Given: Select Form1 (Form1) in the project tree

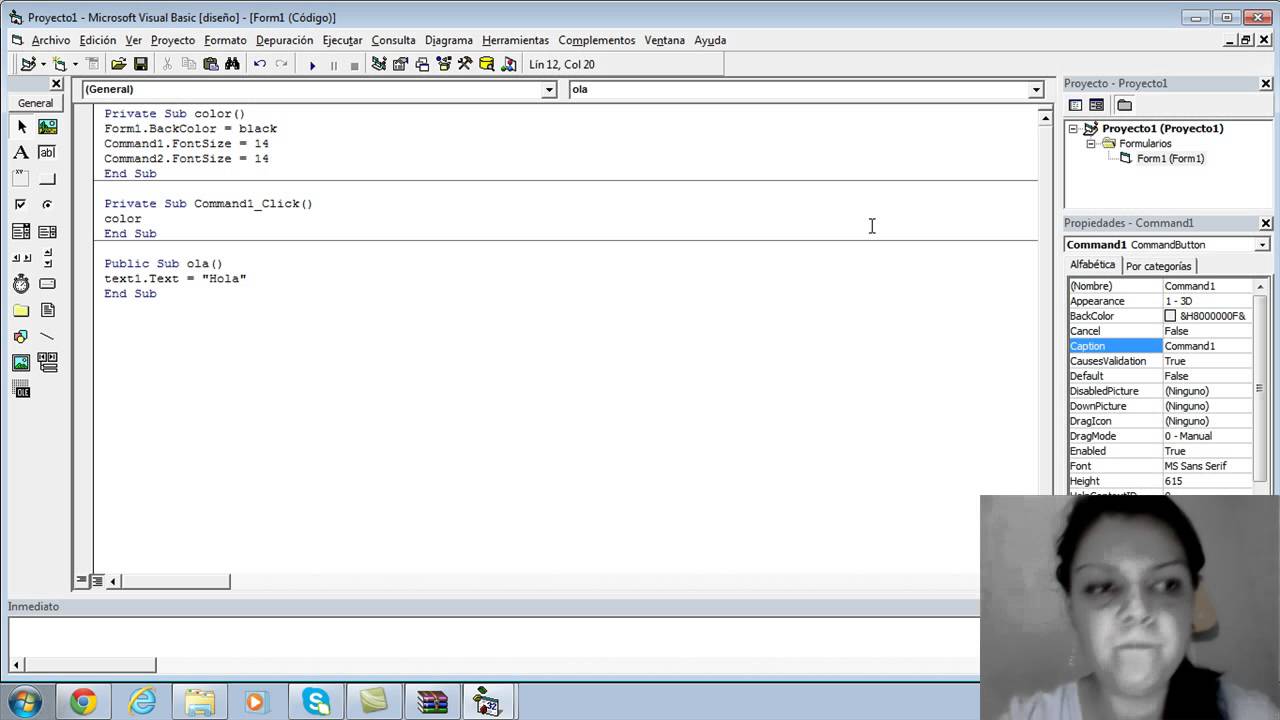Looking at the screenshot, I should click(x=1170, y=158).
